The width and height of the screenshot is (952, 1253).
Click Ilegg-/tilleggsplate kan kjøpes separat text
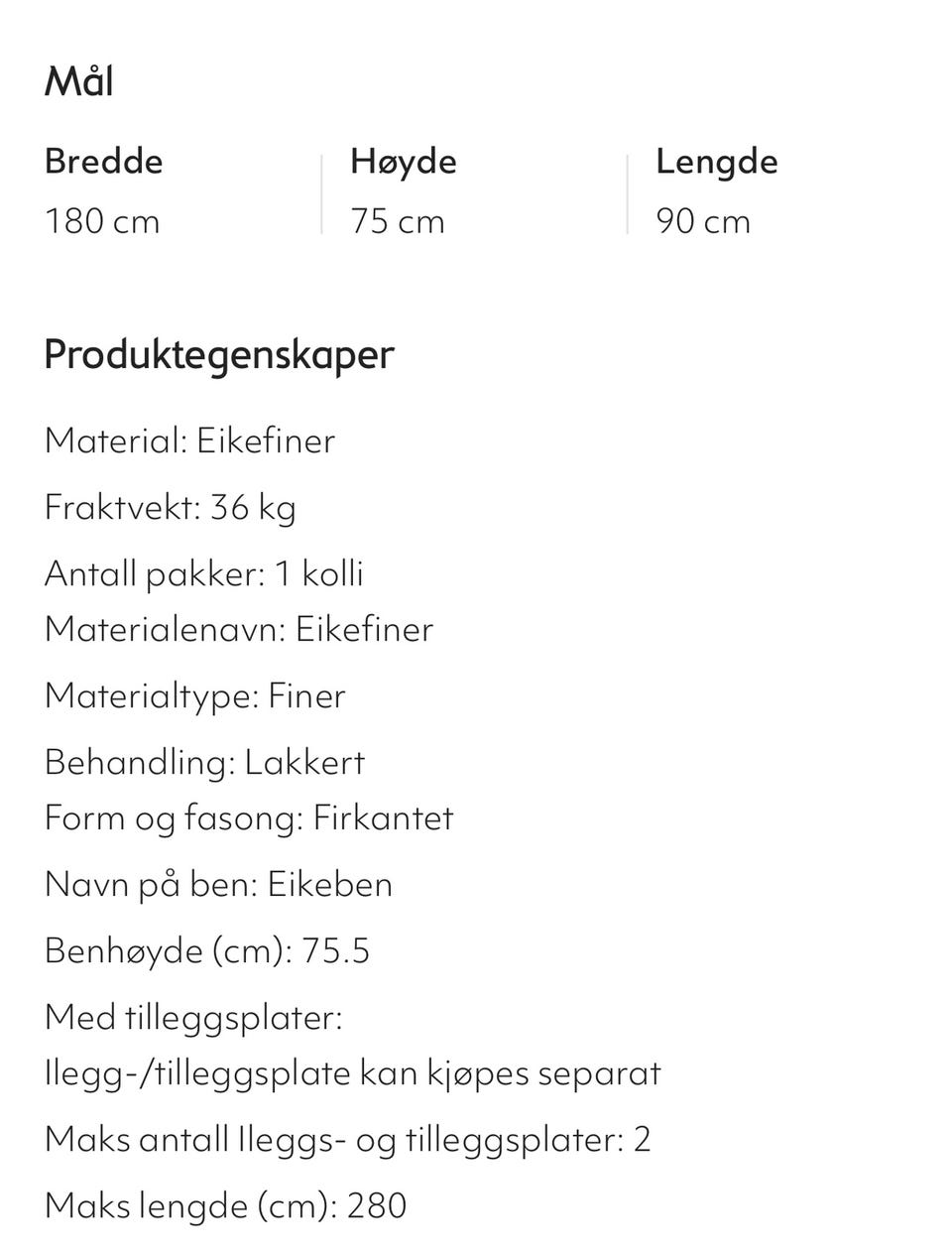353,1073
